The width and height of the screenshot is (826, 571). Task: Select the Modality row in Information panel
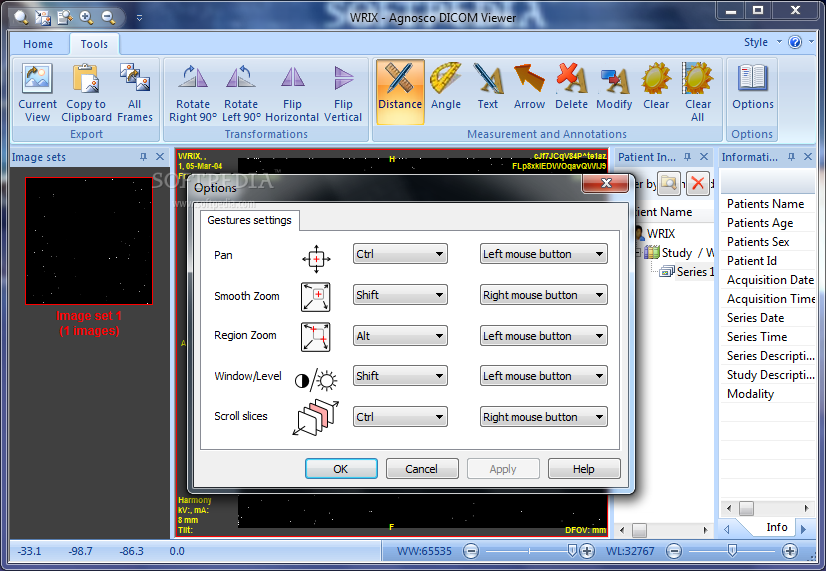[768, 394]
